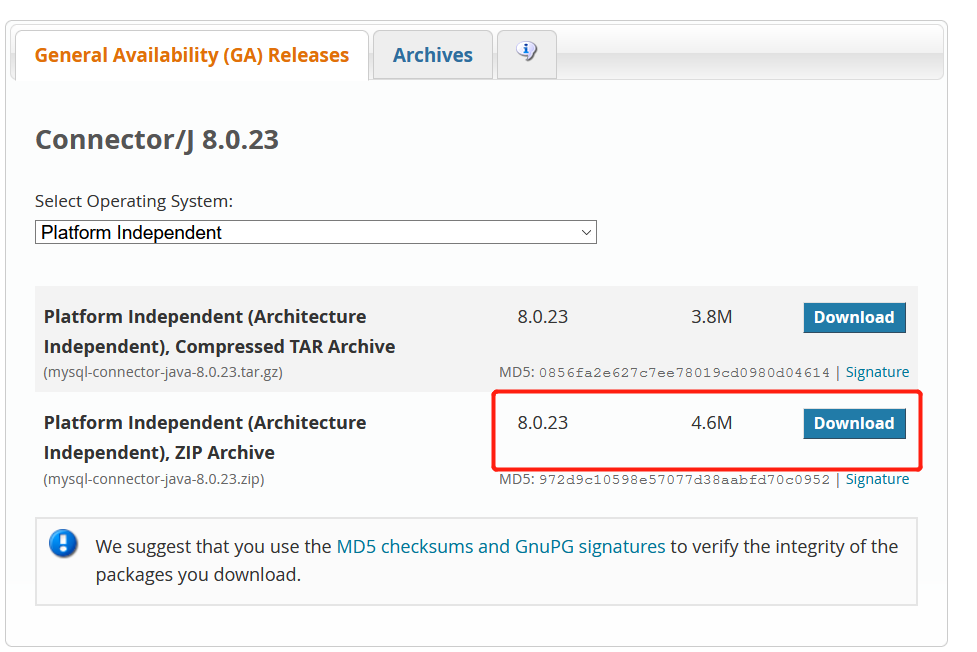Select the MD5 hash 0856fa2e627c7ee78019cd0980d04614
This screenshot has height=652, width=977.
(684, 373)
